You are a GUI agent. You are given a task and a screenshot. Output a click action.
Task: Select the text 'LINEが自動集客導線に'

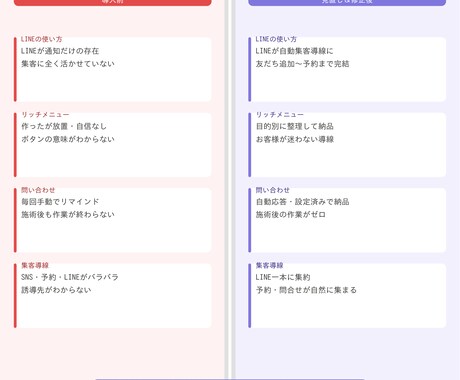(294, 51)
